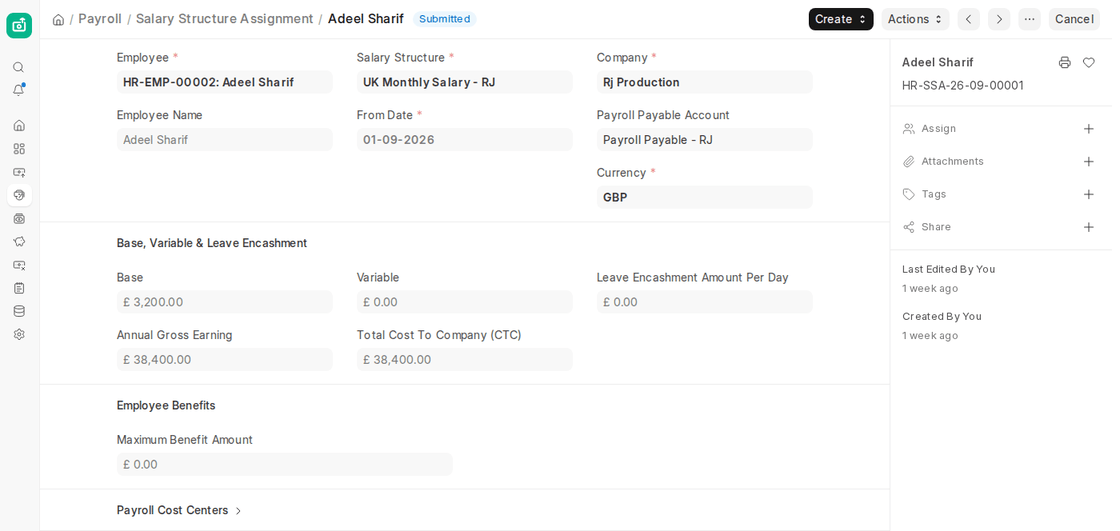Open the gear settings sidebar icon
The image size is (1120, 531).
tap(19, 334)
